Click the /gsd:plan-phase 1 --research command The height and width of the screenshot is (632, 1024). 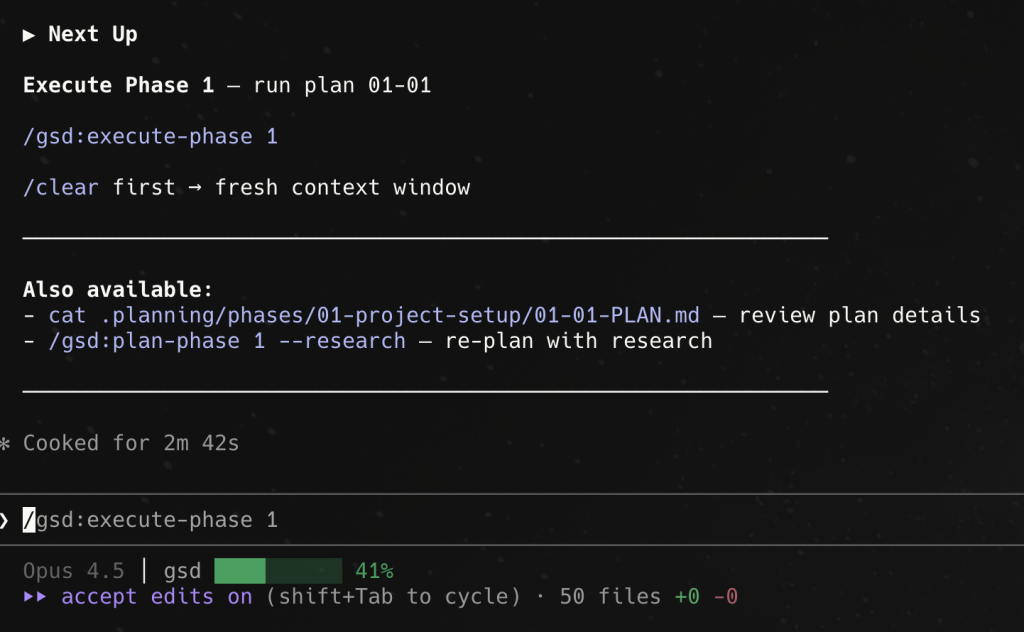click(x=227, y=341)
